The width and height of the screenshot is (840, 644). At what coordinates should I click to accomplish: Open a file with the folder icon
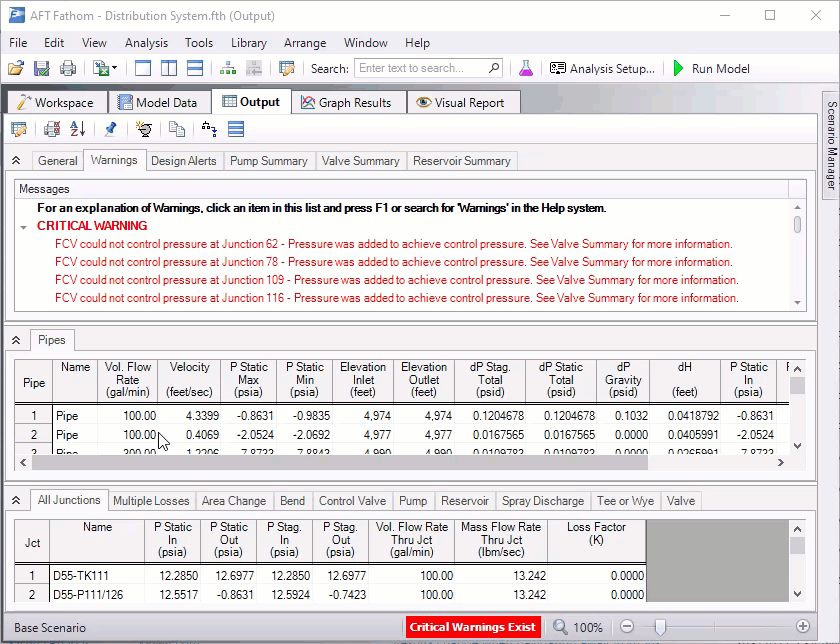point(16,69)
